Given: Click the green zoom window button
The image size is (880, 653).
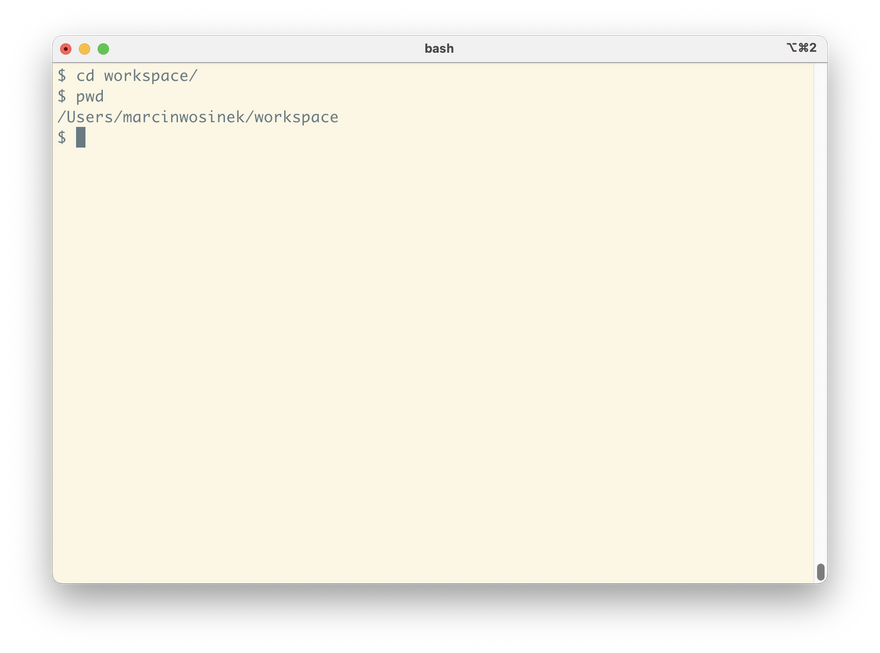Looking at the screenshot, I should [103, 49].
